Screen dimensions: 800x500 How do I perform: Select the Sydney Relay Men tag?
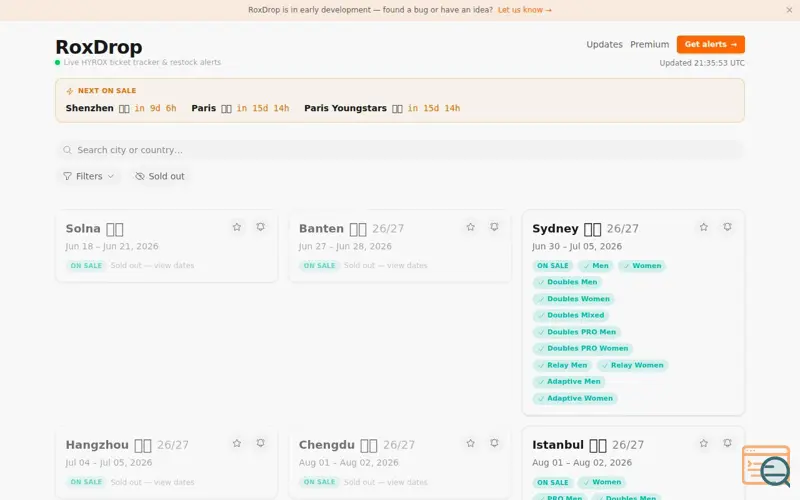pyautogui.click(x=562, y=365)
